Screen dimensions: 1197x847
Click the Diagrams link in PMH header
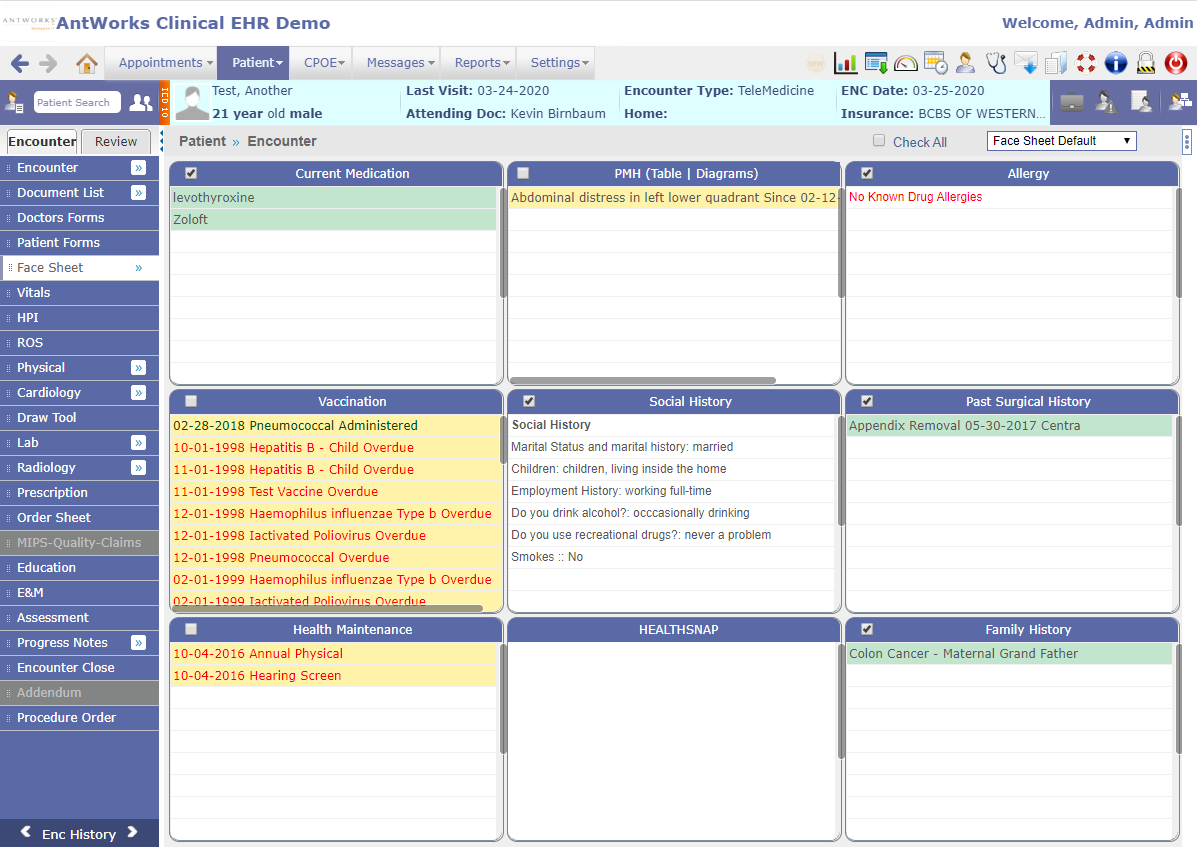725,173
